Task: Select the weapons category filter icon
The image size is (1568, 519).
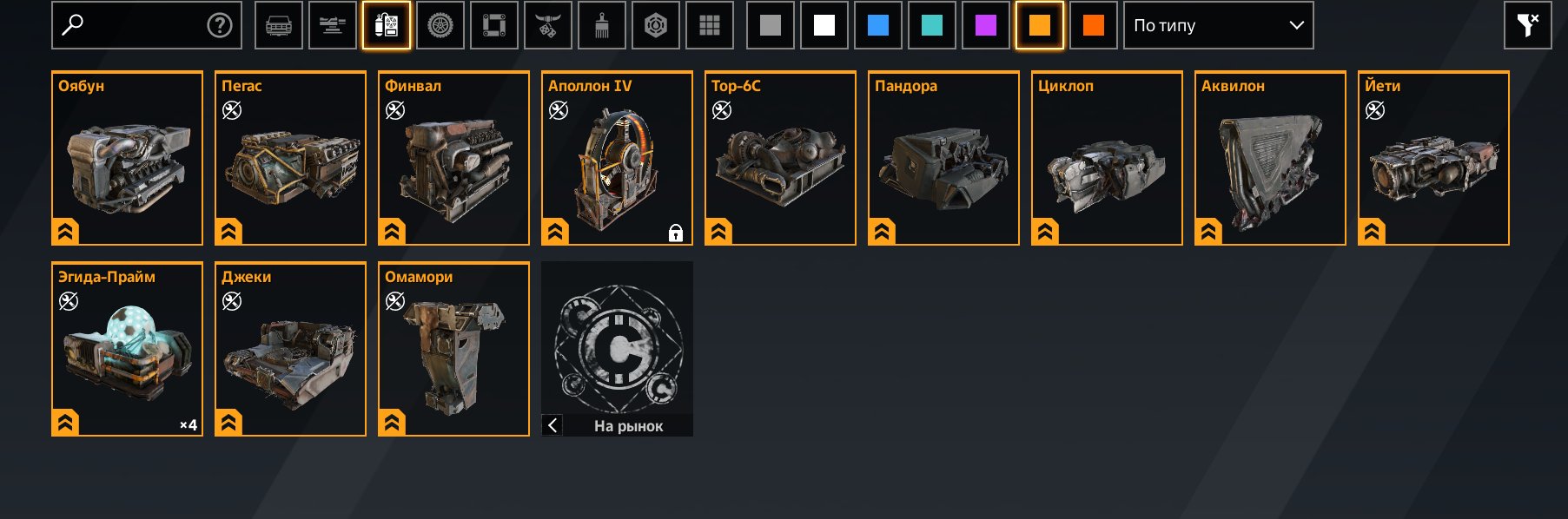Action: pyautogui.click(x=333, y=25)
